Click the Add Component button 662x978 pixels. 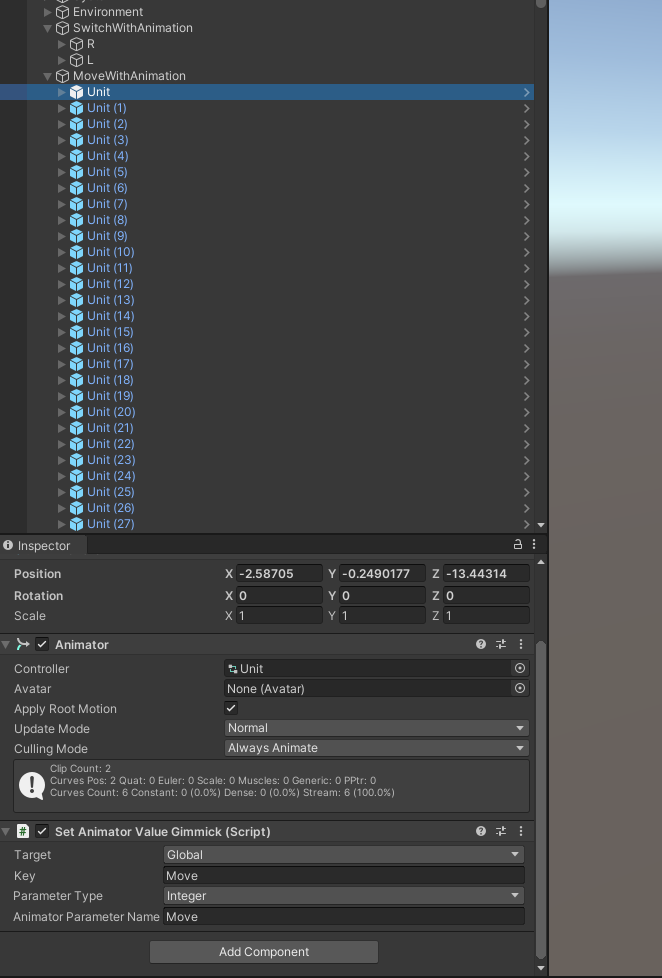point(264,952)
